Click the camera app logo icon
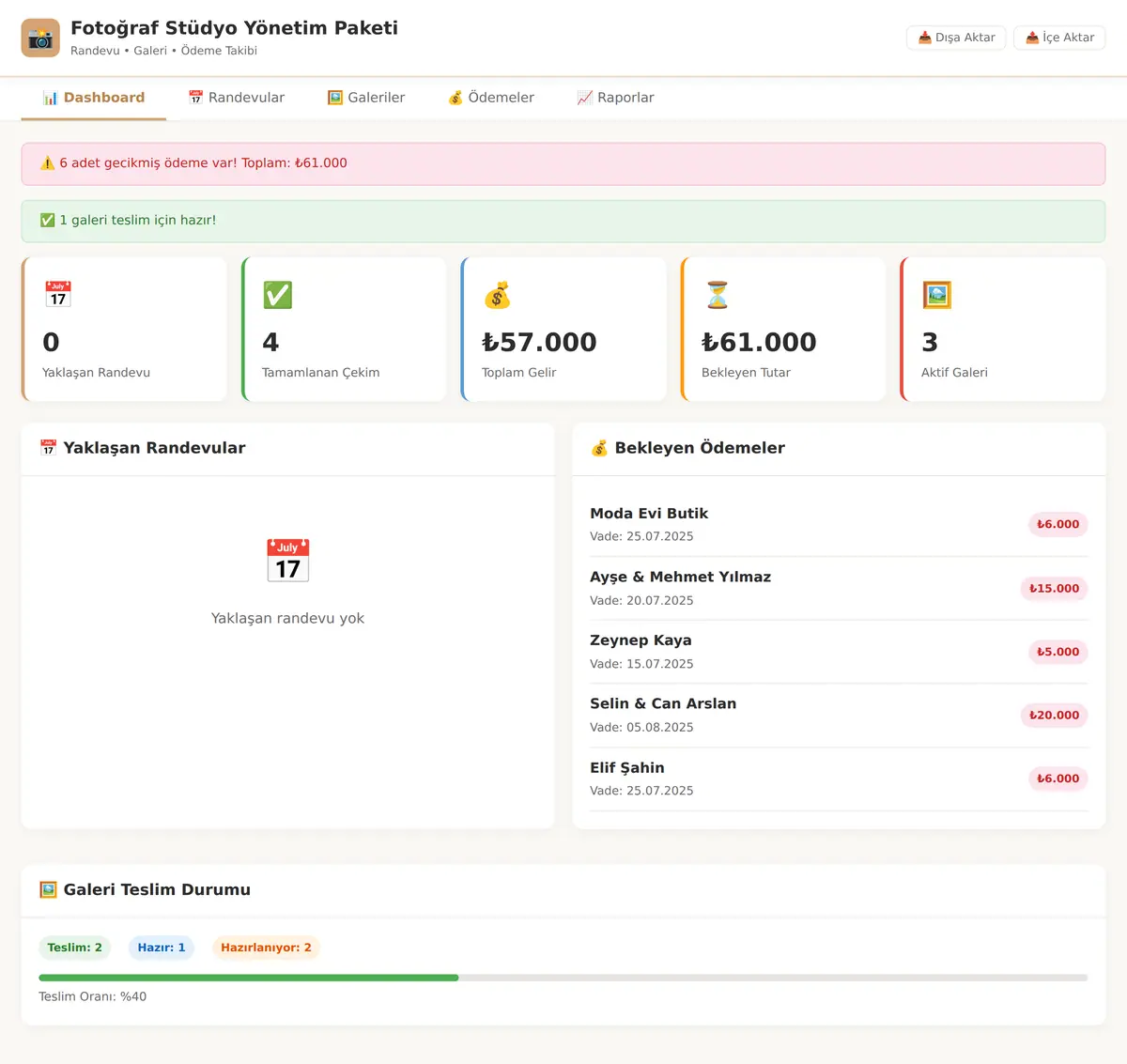1127x1064 pixels. tap(40, 39)
